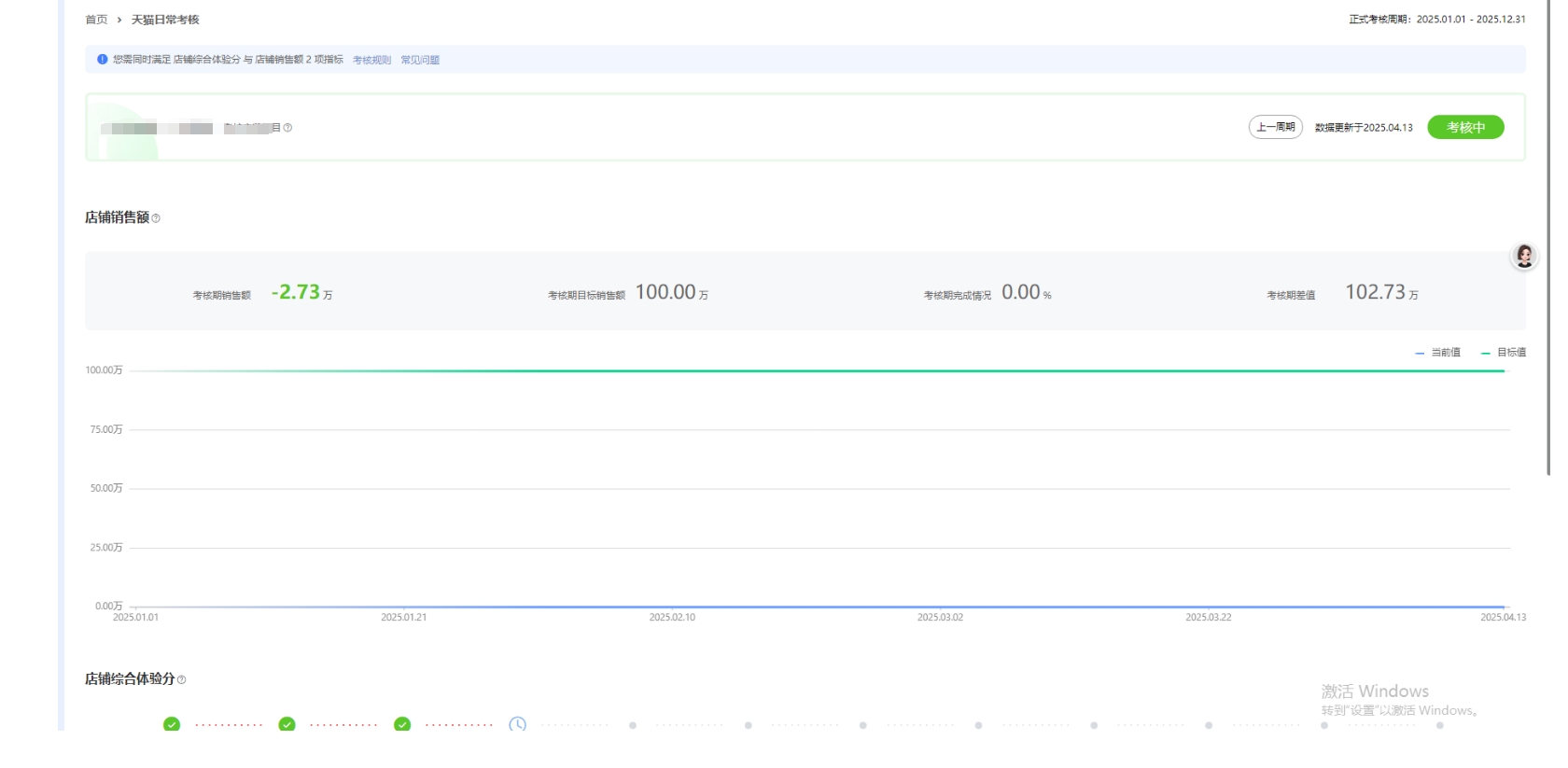Click the clock icon in the progress timeline

[x=517, y=724]
